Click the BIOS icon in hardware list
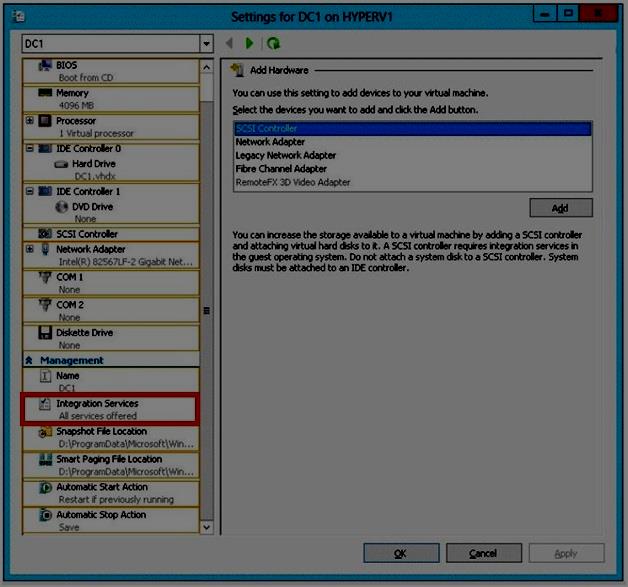This screenshot has width=628, height=587. (45, 65)
